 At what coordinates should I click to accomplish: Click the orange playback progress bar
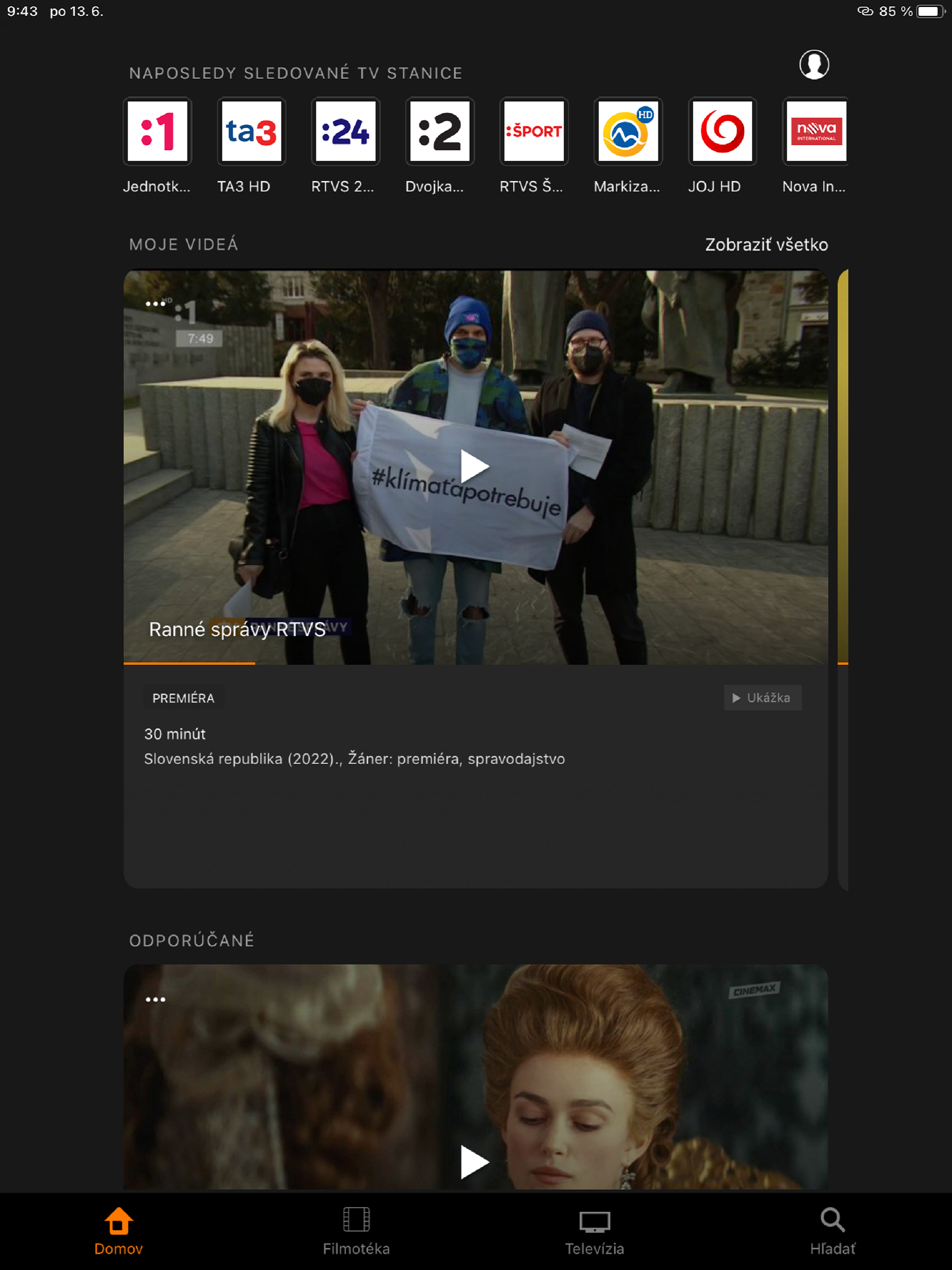(189, 663)
